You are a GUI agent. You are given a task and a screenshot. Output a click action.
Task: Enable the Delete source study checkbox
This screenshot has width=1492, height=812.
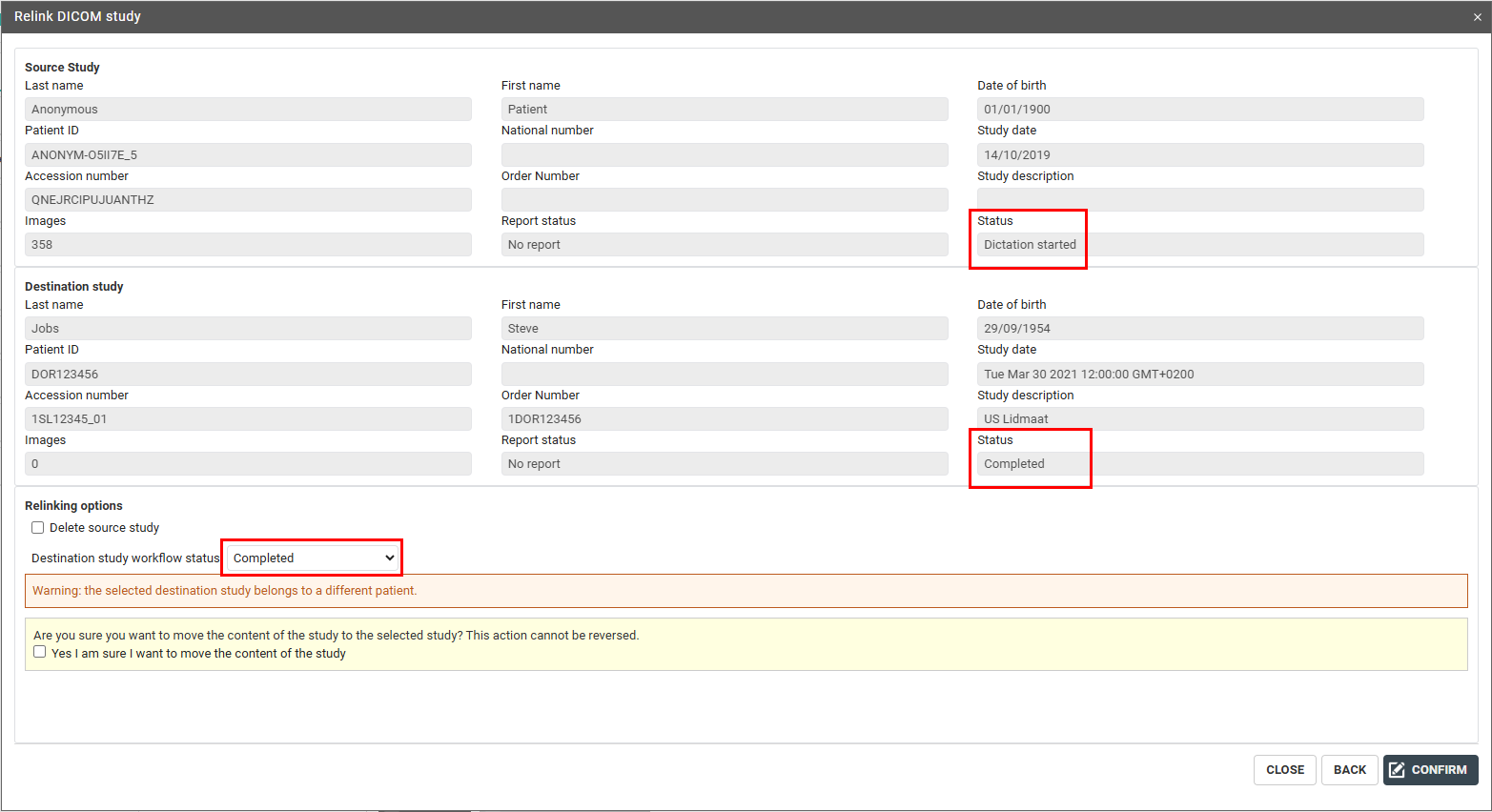[38, 528]
